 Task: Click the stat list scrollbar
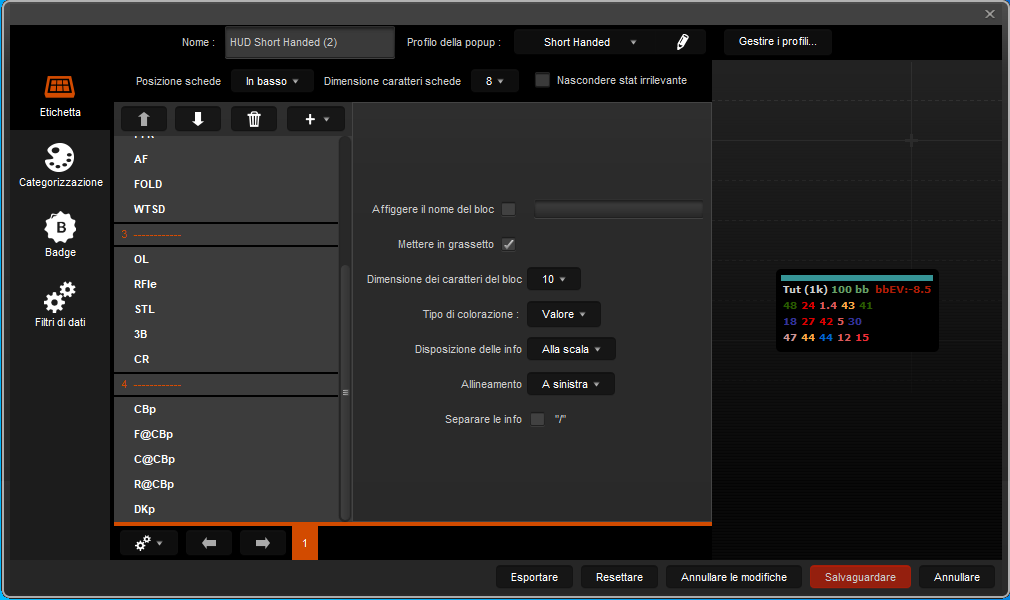(345, 392)
